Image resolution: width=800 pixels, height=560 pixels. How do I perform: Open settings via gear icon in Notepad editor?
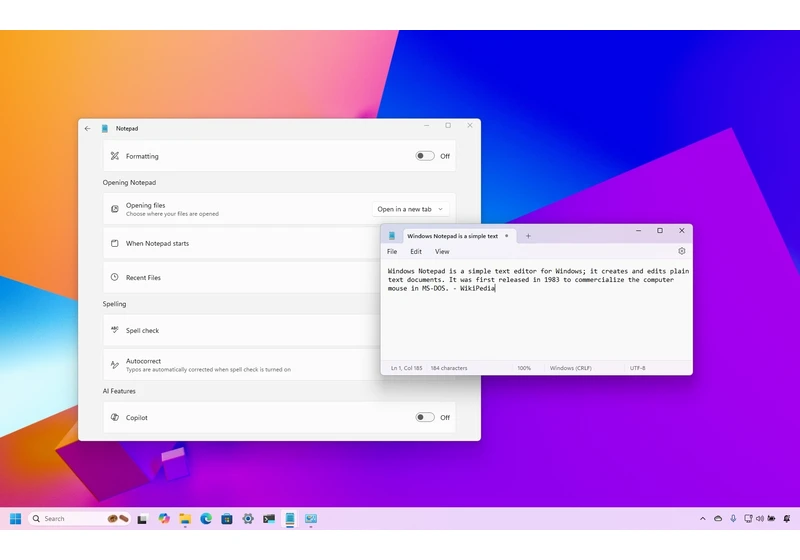682,251
